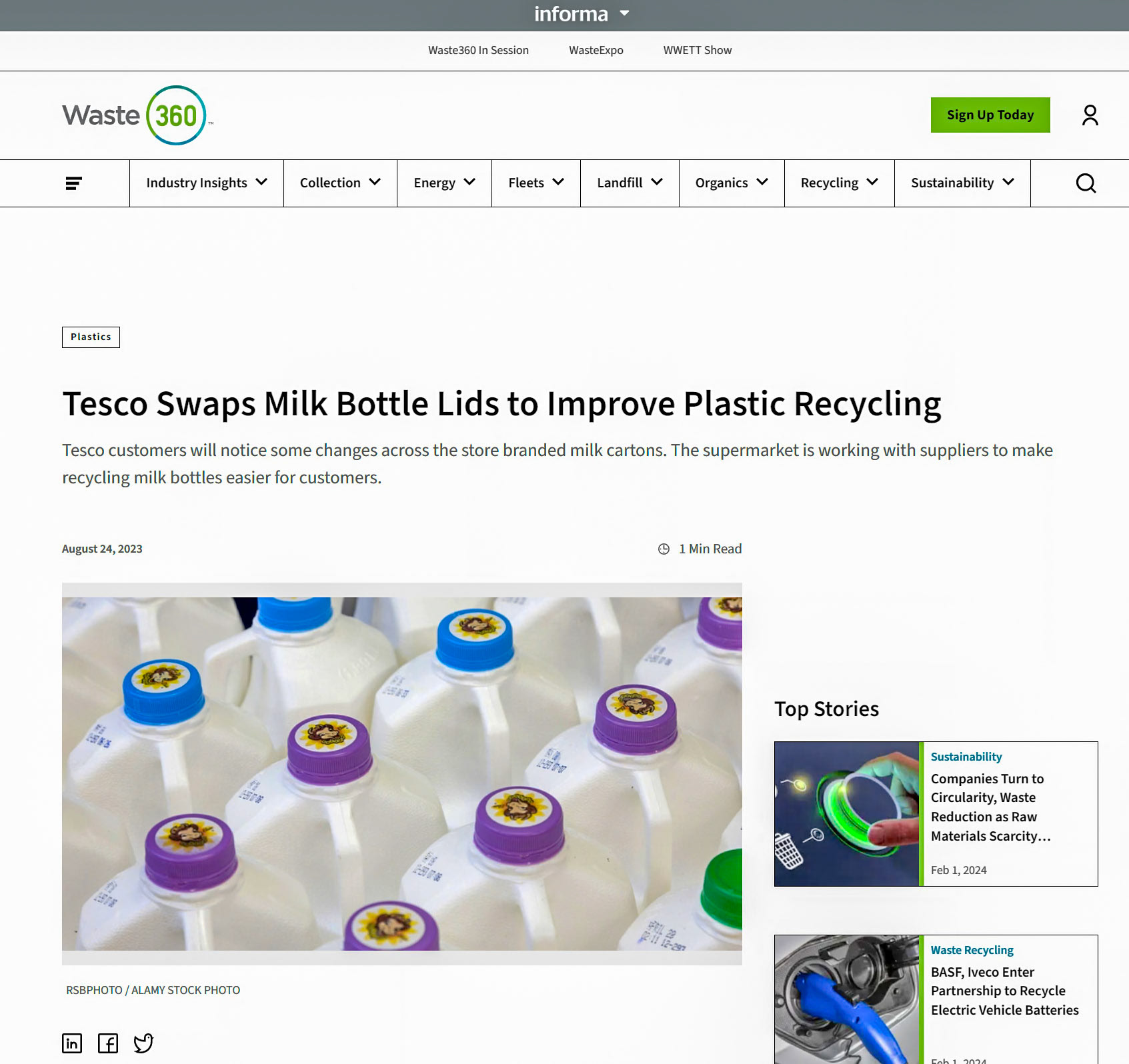The image size is (1129, 1064).
Task: Open the Collection menu
Action: [340, 183]
